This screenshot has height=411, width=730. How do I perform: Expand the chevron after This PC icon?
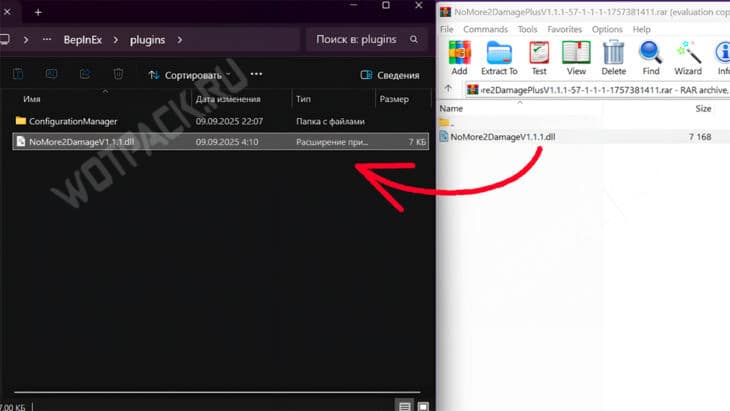pos(26,40)
